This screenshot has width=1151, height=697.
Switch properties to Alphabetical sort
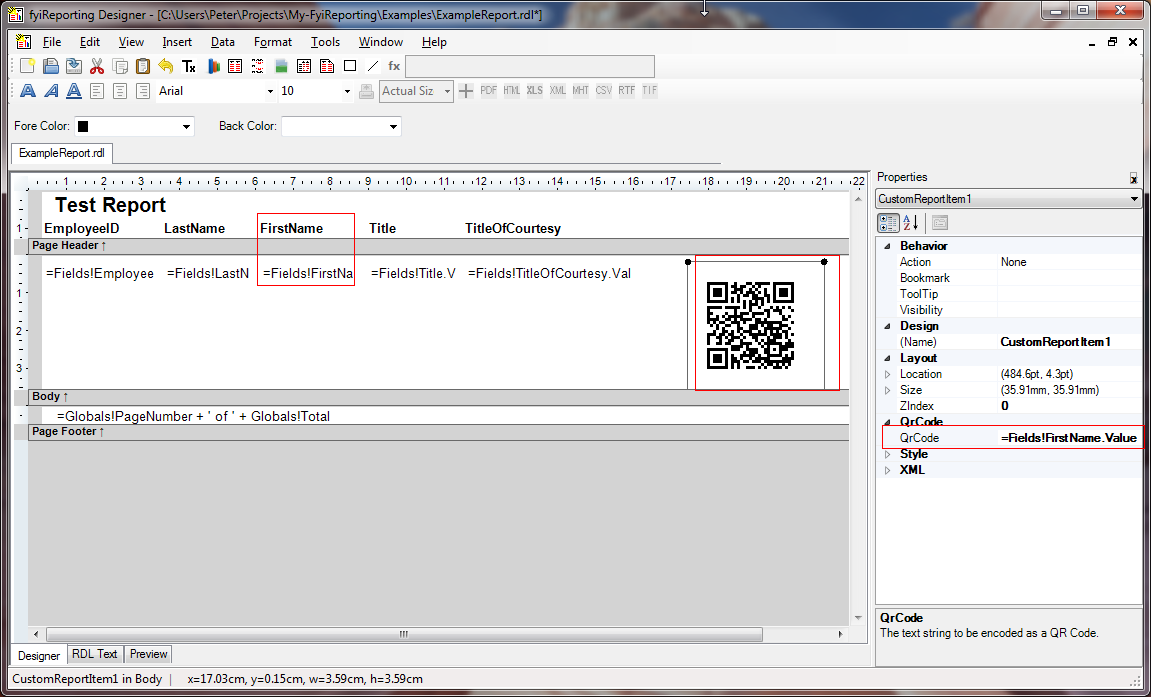coord(910,222)
